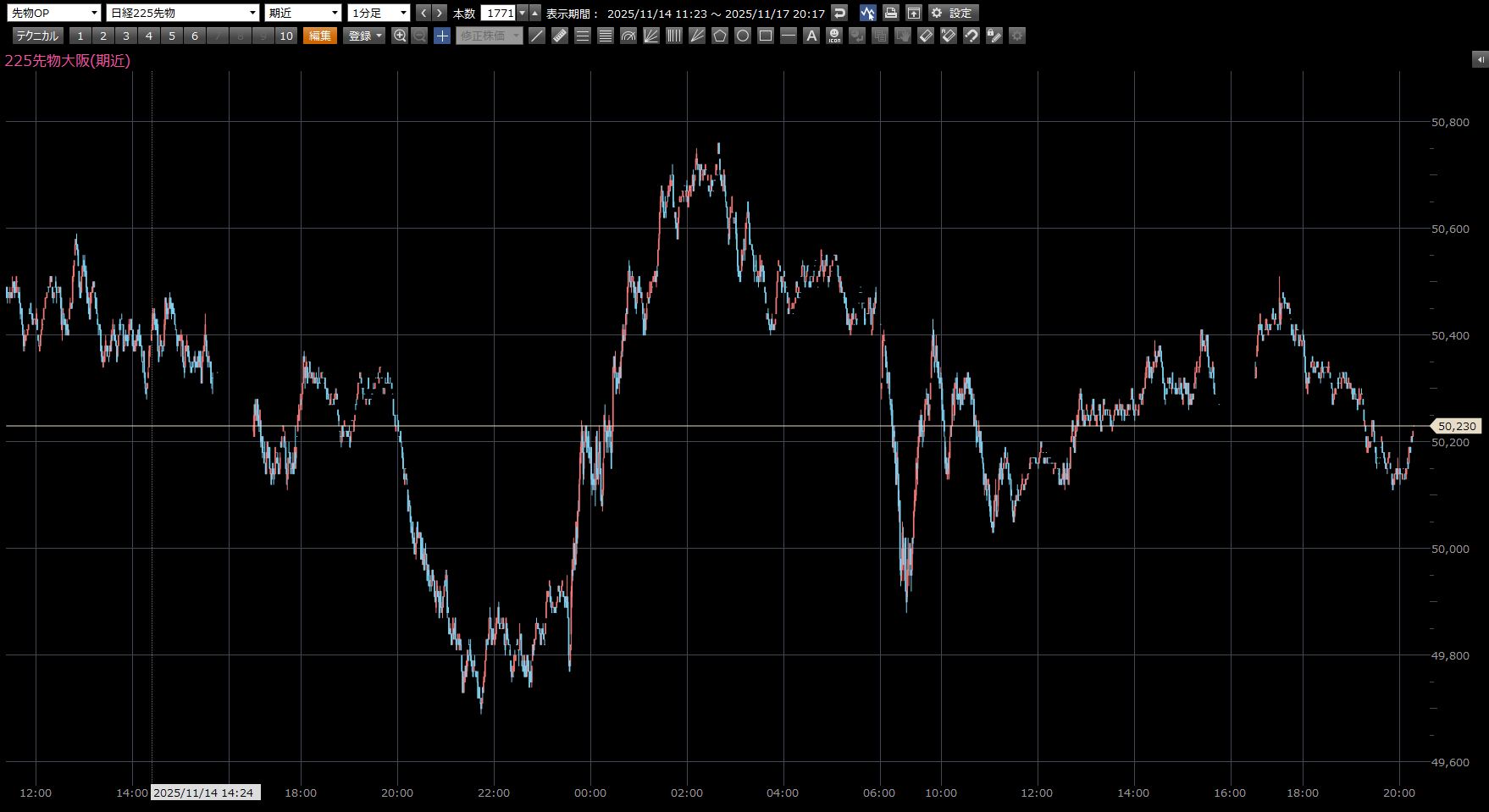The height and width of the screenshot is (812, 1489).
Task: Select the ellipse drawing tool
Action: [743, 36]
